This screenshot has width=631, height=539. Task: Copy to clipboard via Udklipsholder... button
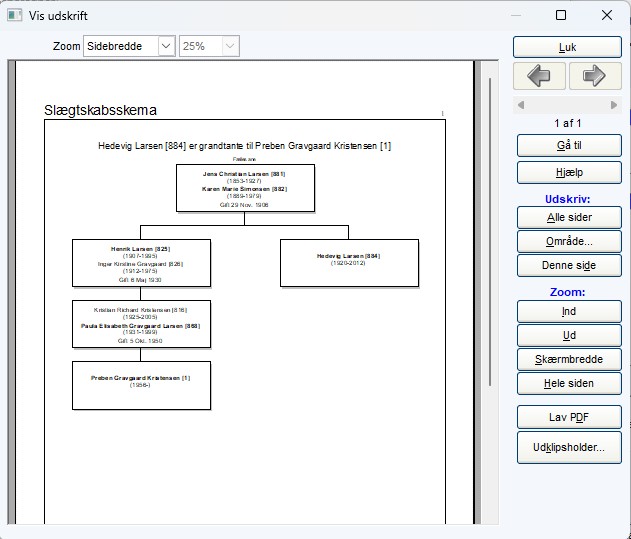click(568, 447)
